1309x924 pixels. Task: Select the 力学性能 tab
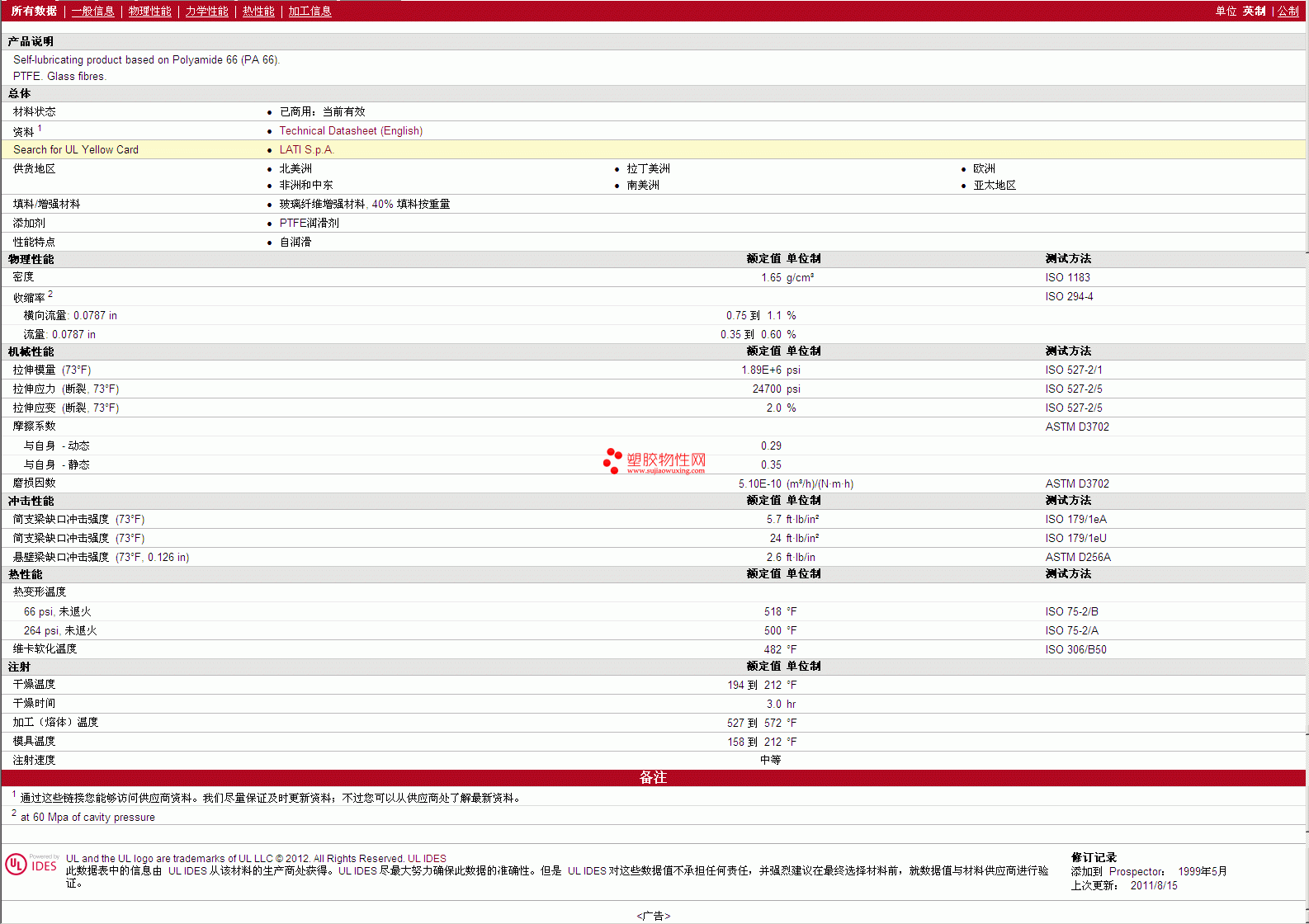206,11
